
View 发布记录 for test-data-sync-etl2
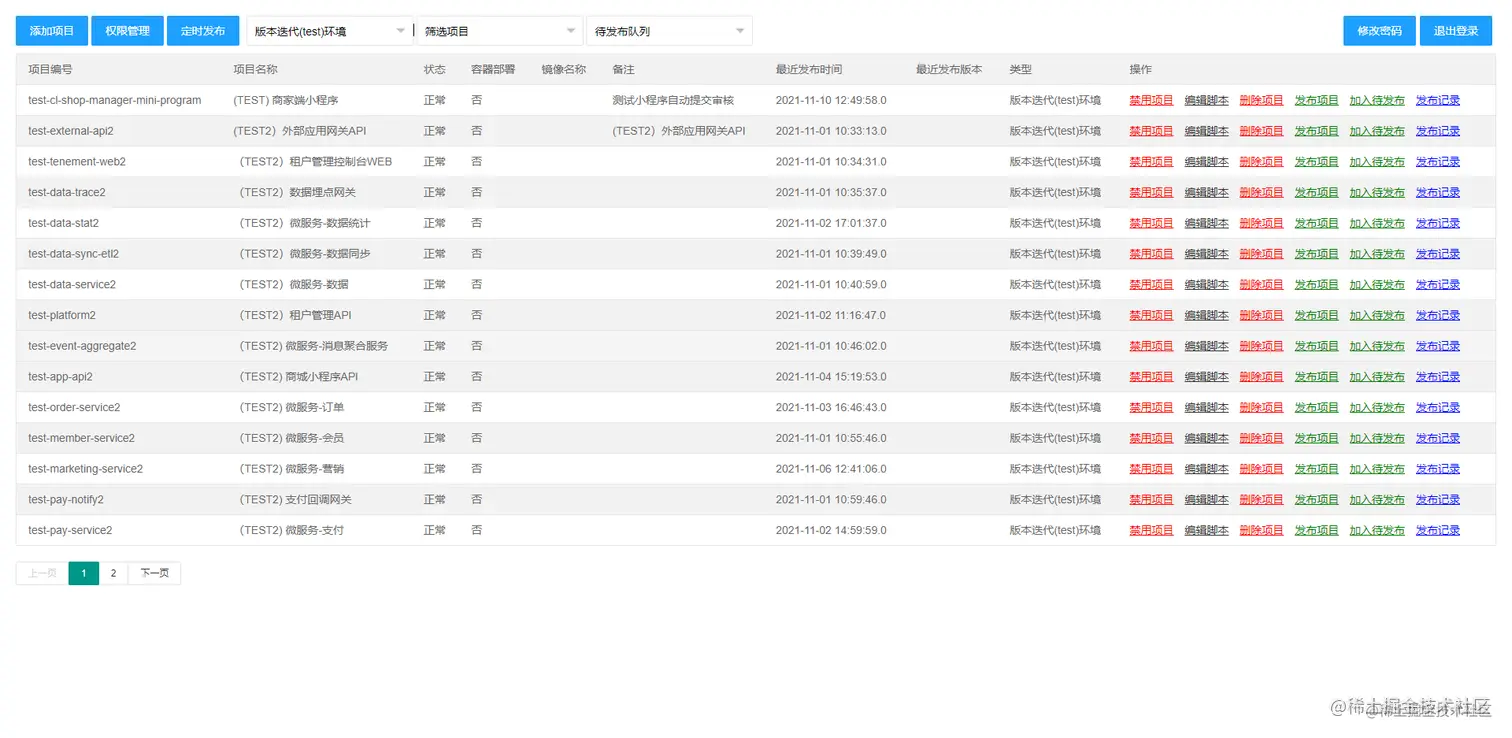1438,254
